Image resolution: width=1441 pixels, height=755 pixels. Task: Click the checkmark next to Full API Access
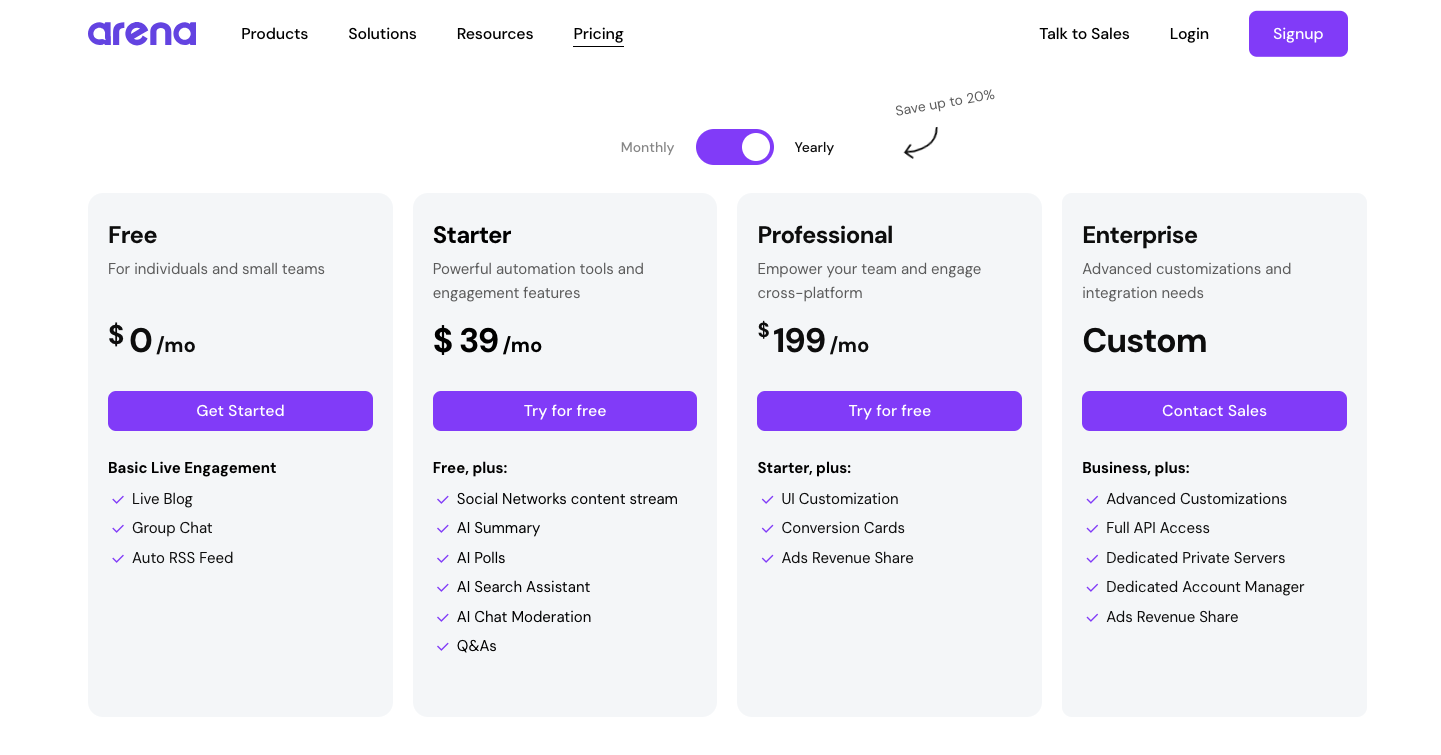click(x=1092, y=528)
